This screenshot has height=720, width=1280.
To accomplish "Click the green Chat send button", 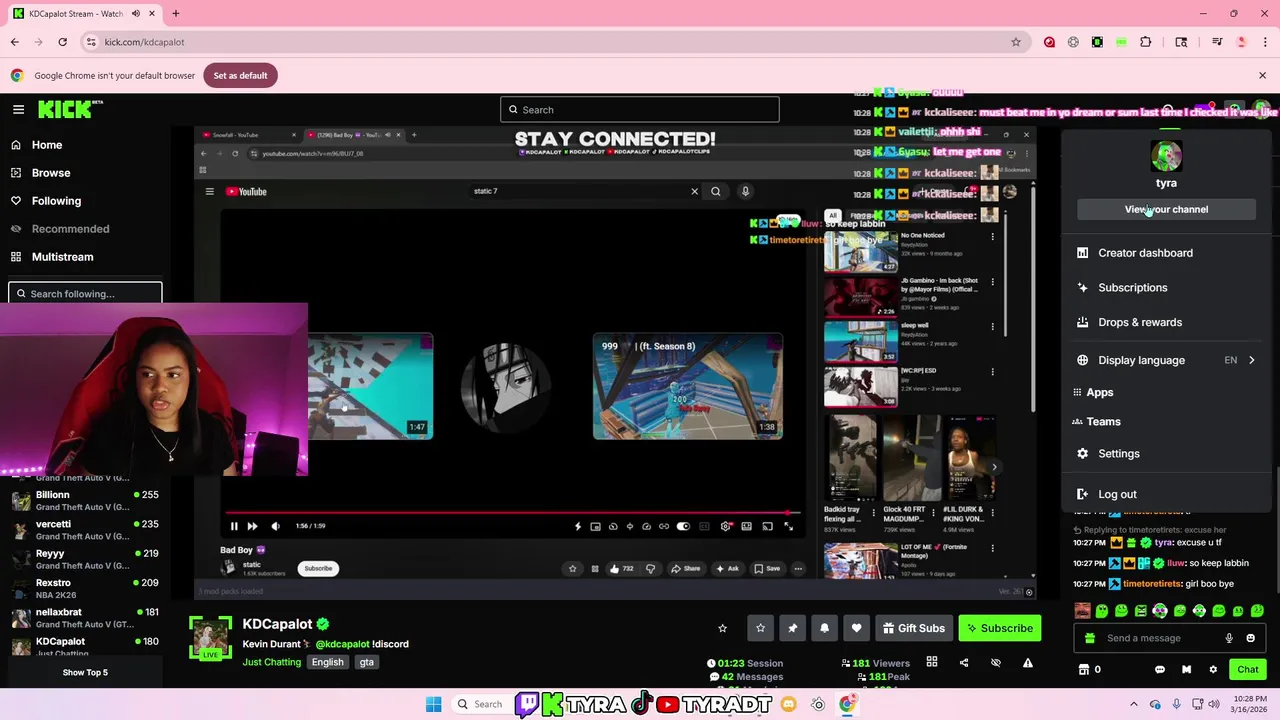I will click(x=1248, y=669).
